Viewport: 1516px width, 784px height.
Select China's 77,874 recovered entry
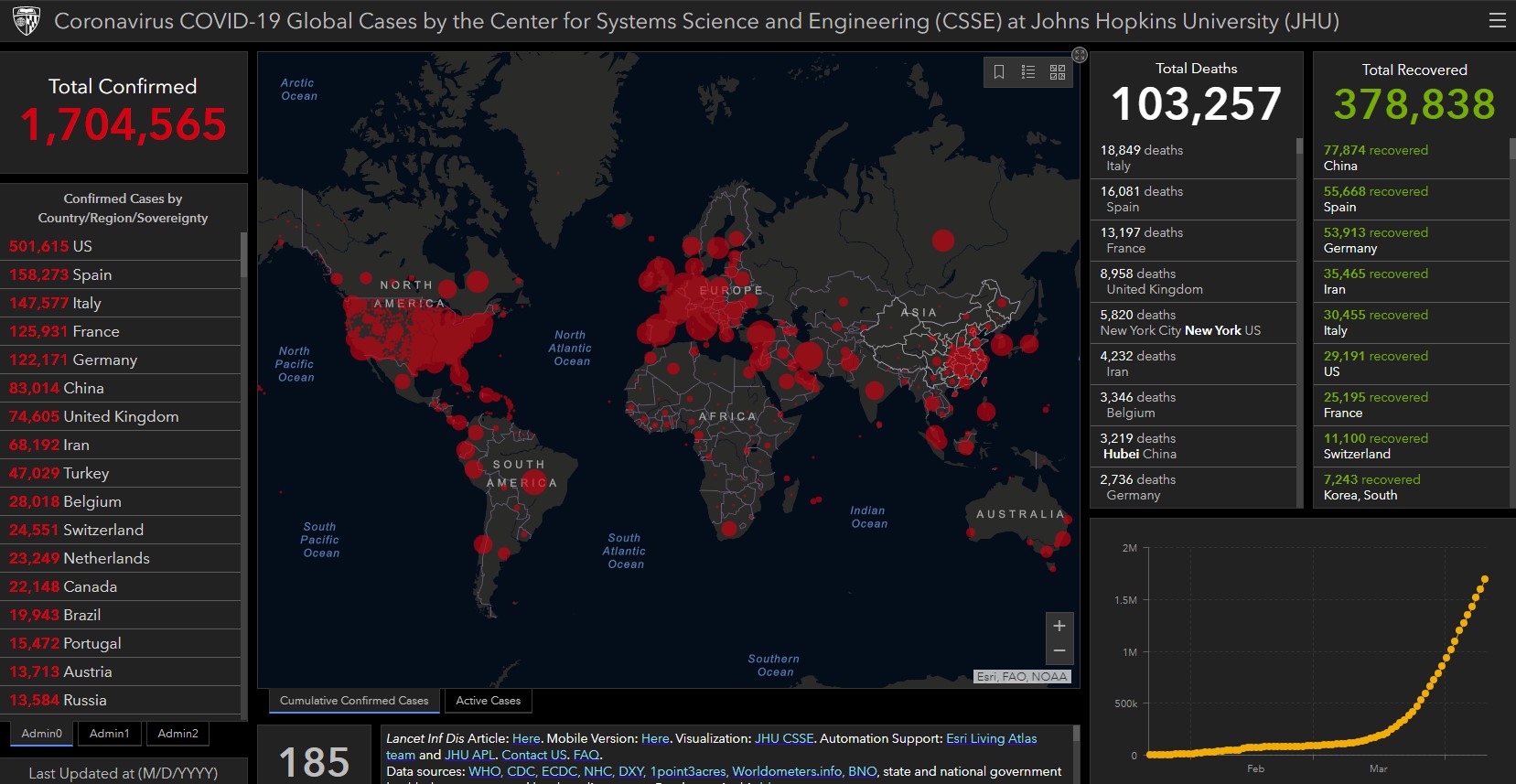pyautogui.click(x=1411, y=157)
